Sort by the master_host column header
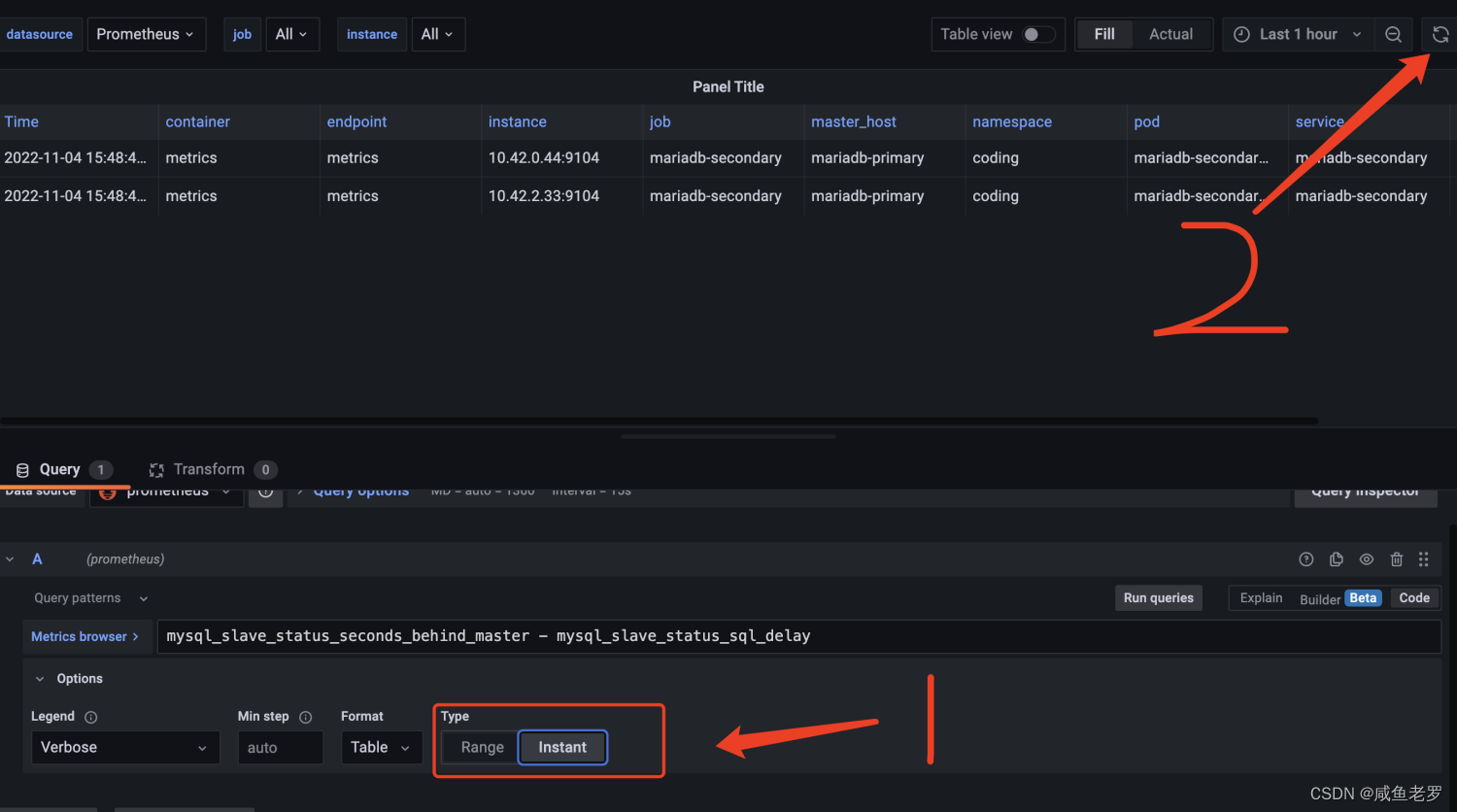The height and width of the screenshot is (812, 1457). 853,121
